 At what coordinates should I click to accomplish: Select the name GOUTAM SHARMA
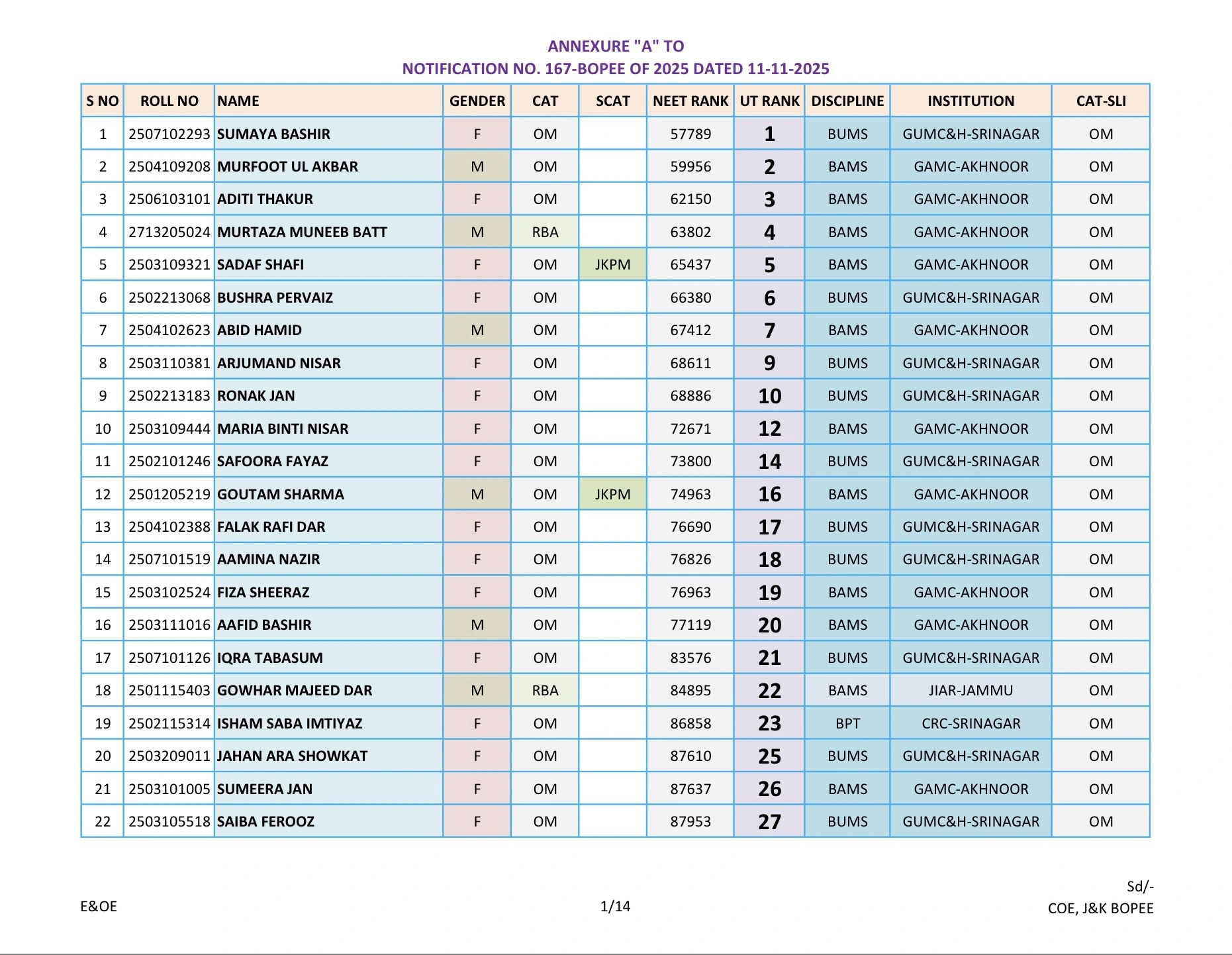281,494
